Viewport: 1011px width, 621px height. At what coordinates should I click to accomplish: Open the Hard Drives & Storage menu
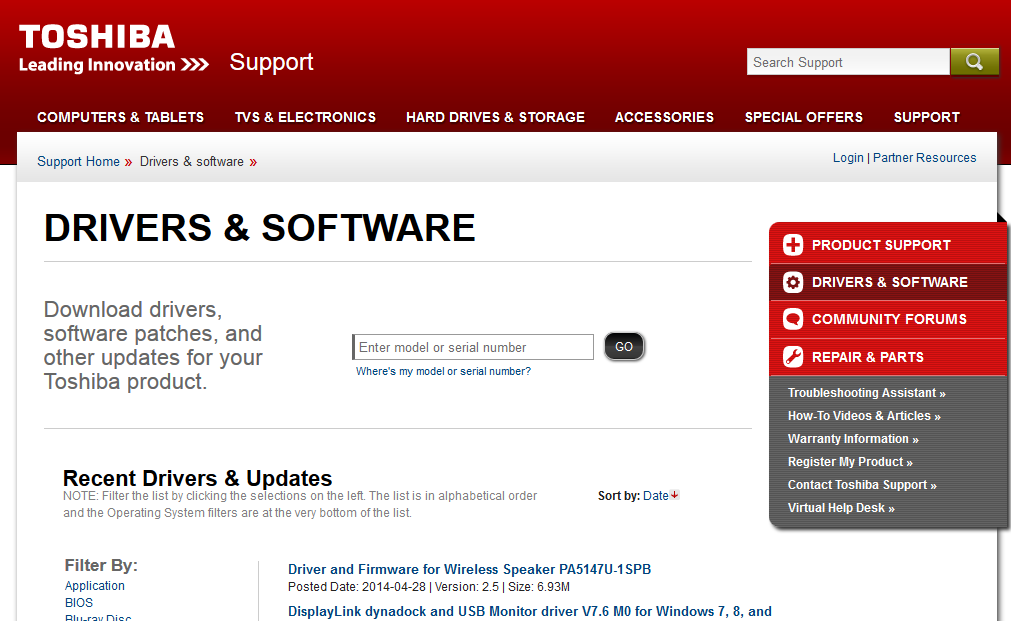coord(495,117)
